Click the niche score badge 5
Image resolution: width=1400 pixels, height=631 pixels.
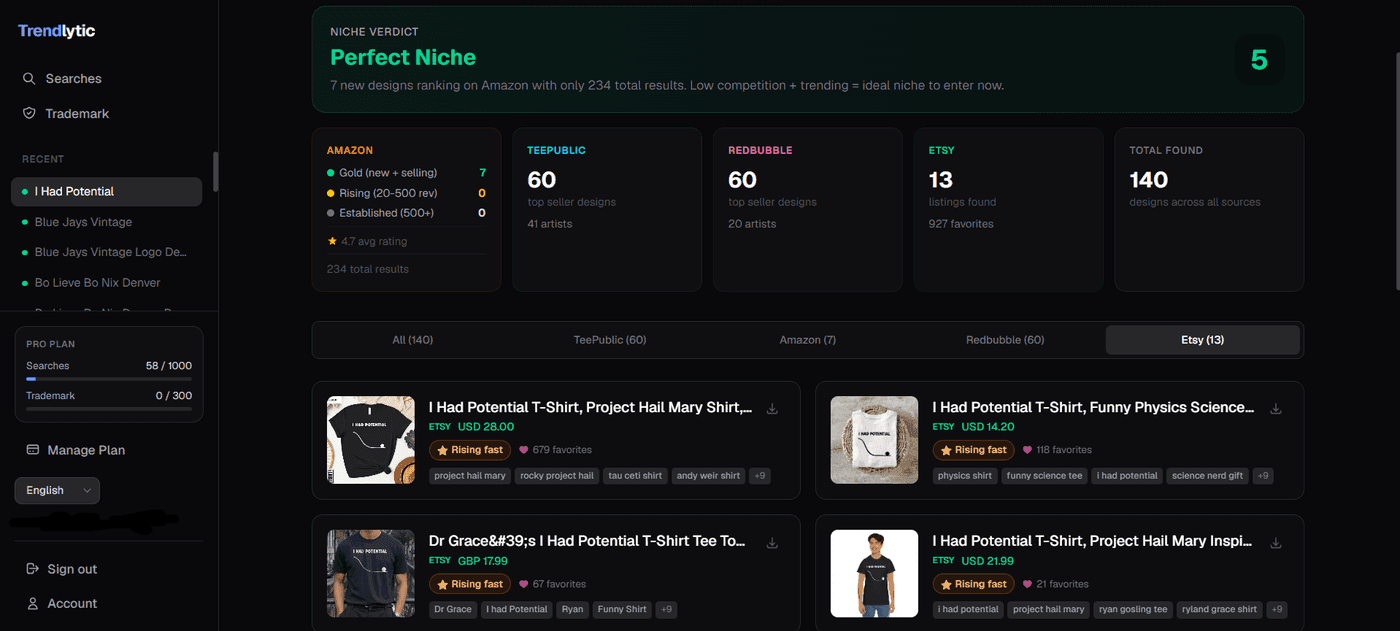point(1259,60)
